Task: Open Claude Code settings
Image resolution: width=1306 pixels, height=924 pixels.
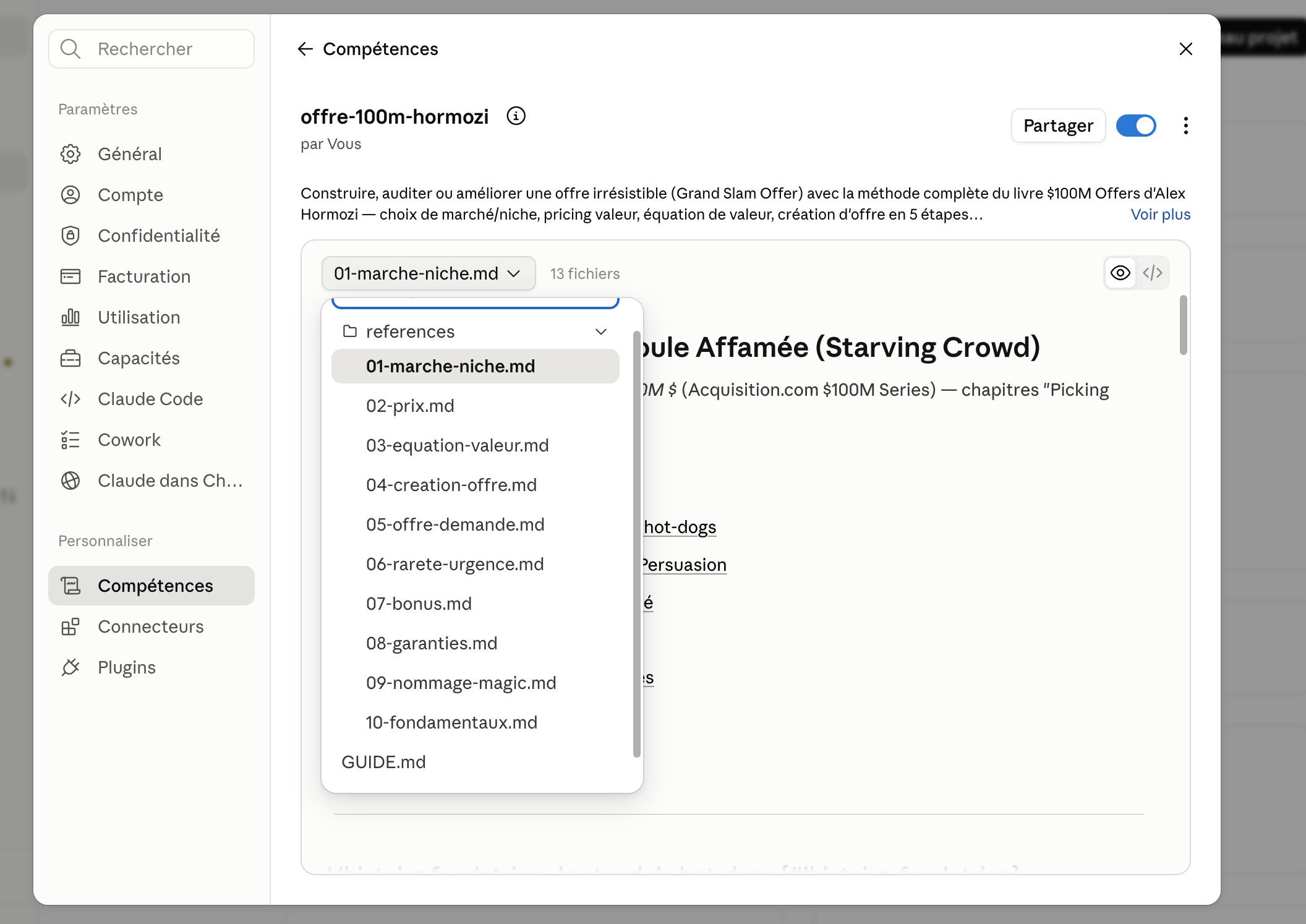Action: pos(152,399)
